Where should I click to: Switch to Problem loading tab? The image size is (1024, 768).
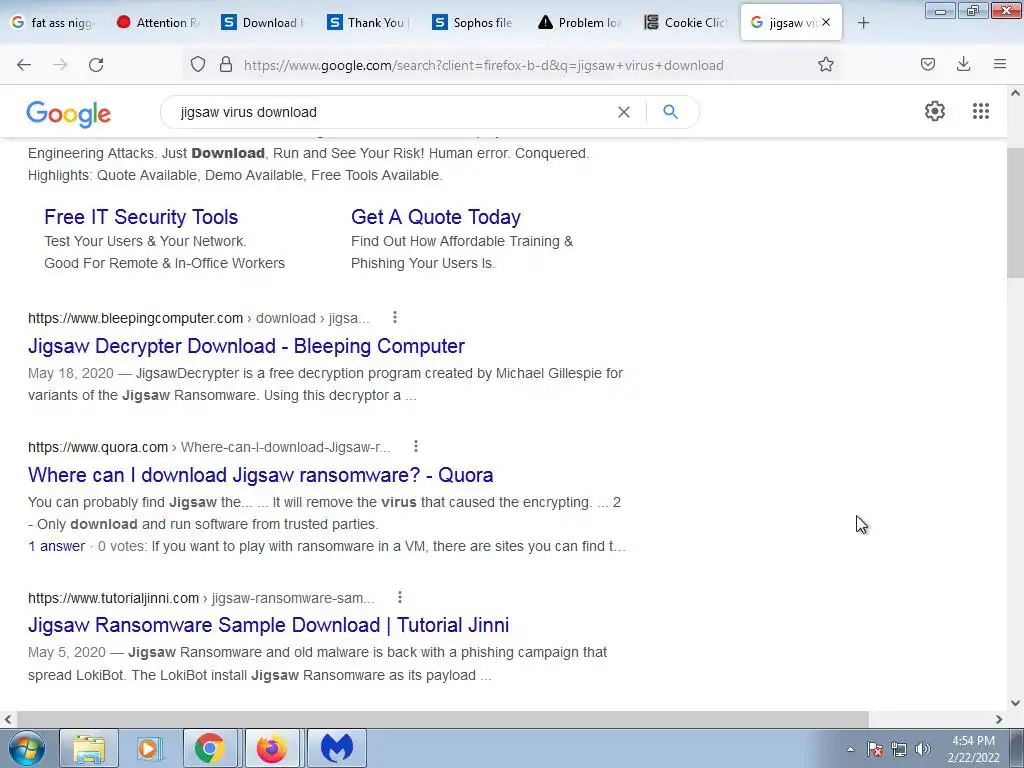point(581,23)
